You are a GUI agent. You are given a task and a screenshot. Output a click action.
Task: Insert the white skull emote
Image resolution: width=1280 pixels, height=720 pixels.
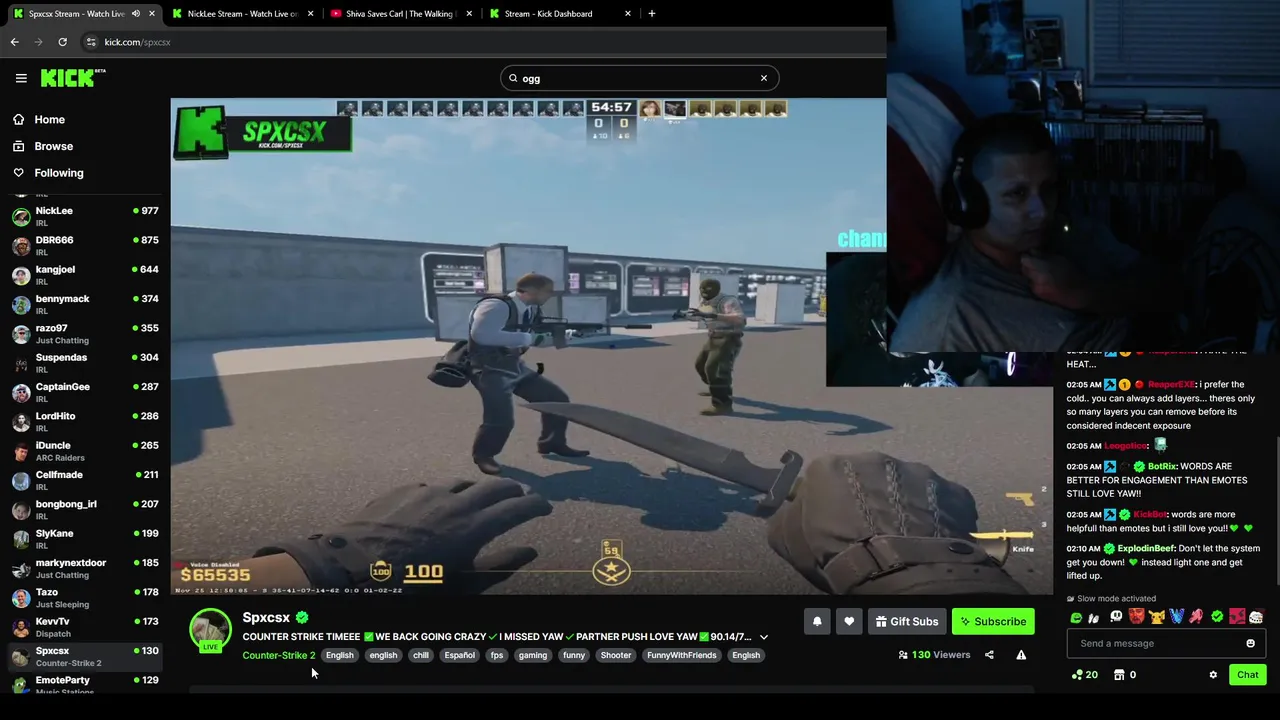coord(1116,617)
